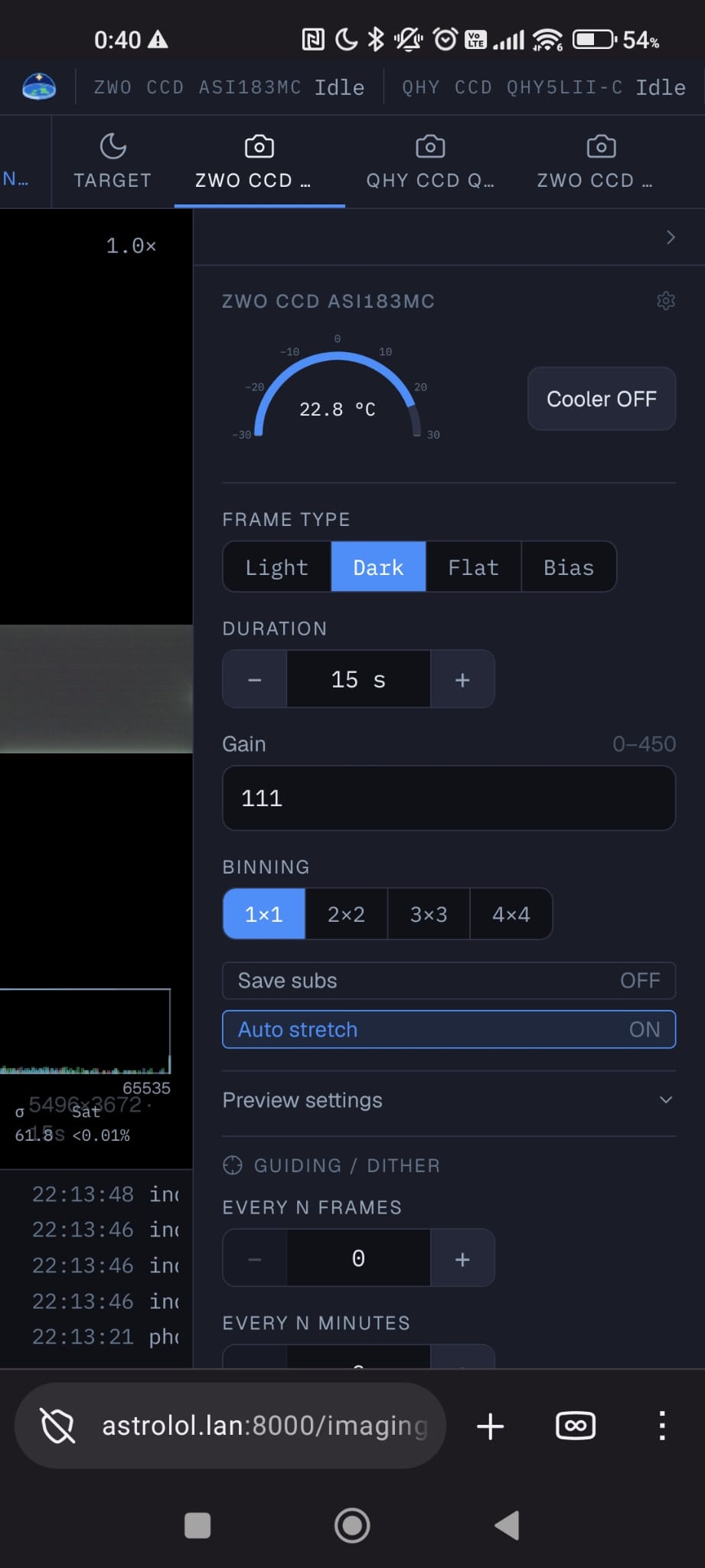The width and height of the screenshot is (705, 1568).
Task: Tap Android home circle button
Action: [x=352, y=1525]
